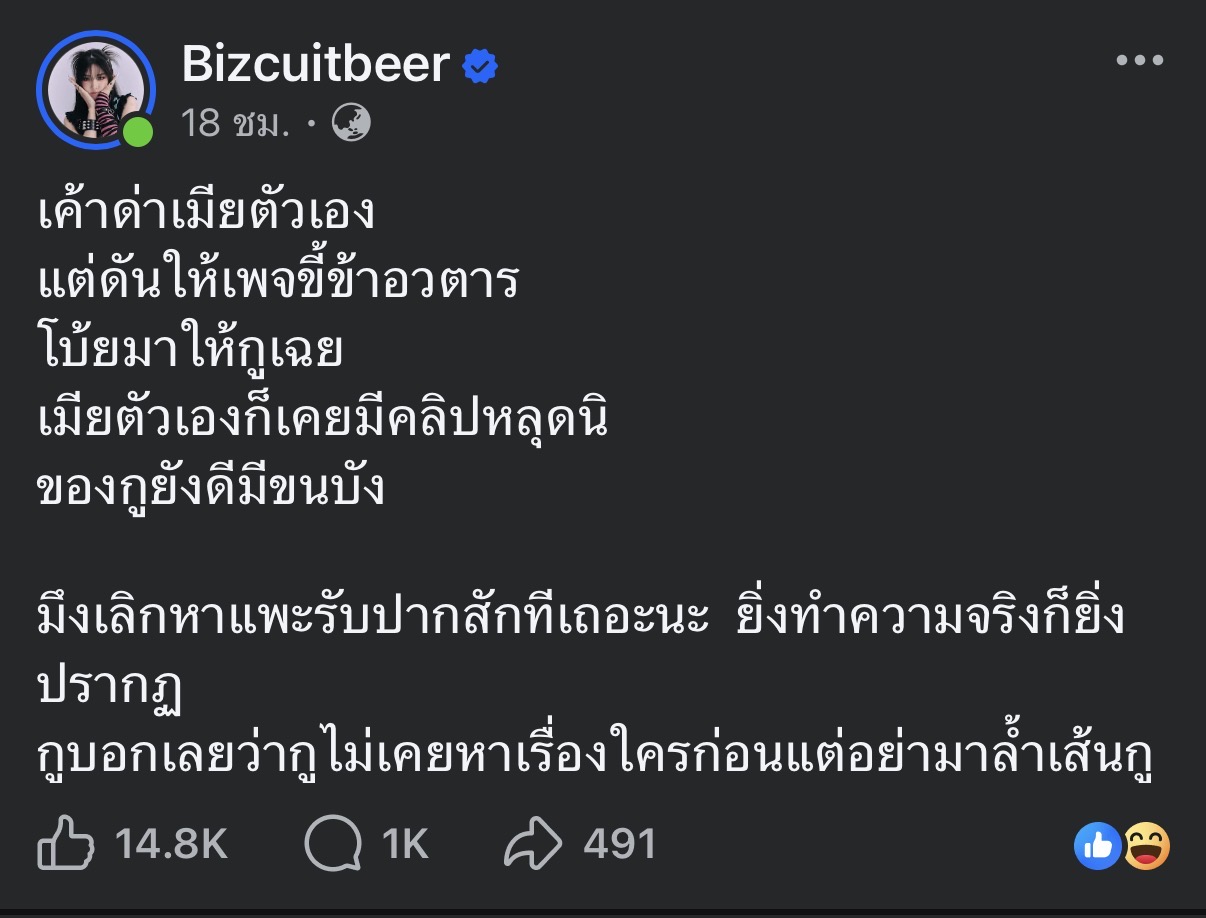Click the last line of post text

pos(596,758)
